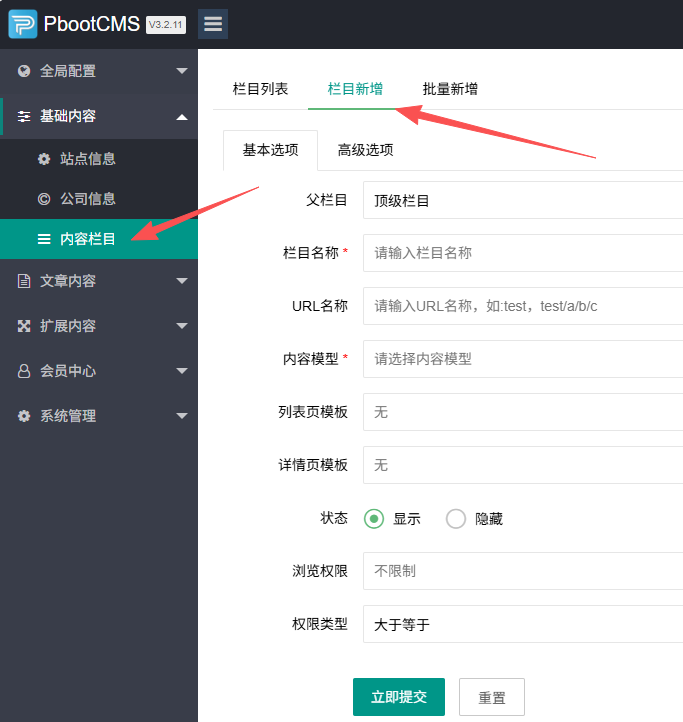
Task: Click the 浏览权限 field label
Action: point(320,571)
